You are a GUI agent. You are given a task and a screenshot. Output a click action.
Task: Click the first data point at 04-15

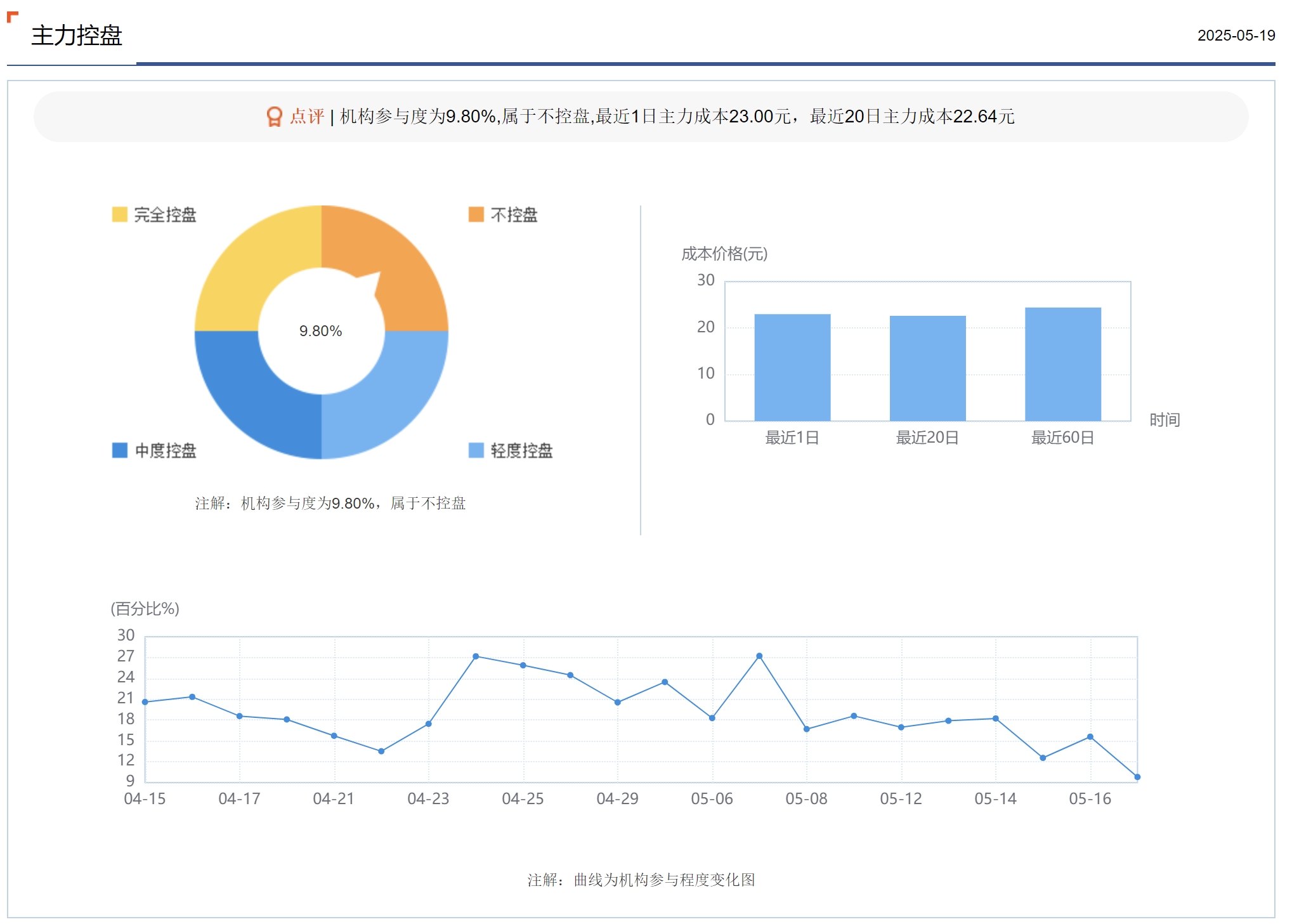coord(145,702)
